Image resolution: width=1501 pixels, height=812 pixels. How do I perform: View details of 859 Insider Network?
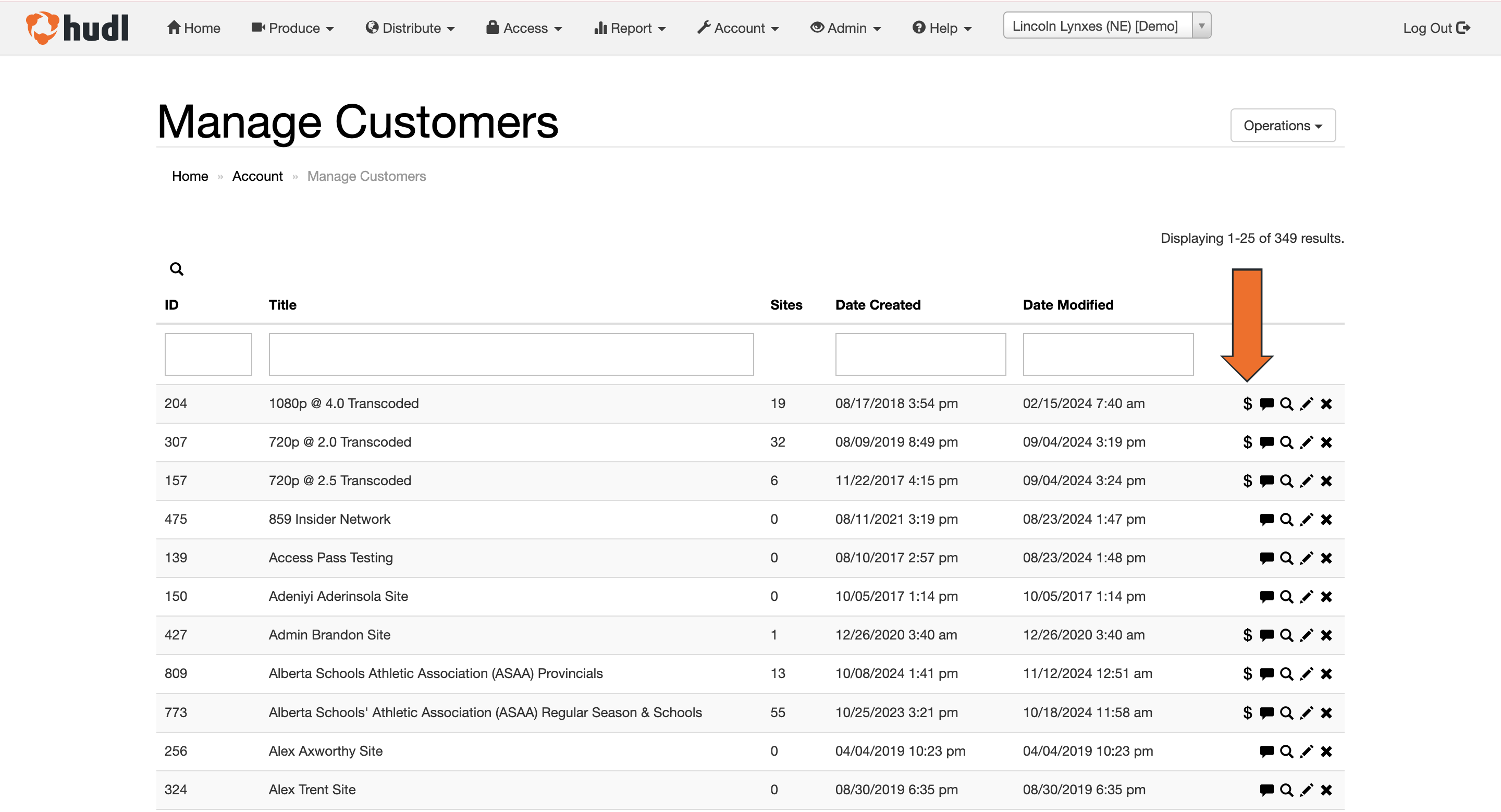[1287, 519]
